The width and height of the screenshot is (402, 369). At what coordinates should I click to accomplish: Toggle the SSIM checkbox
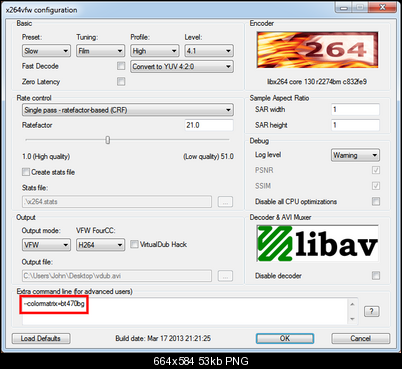click(x=376, y=186)
